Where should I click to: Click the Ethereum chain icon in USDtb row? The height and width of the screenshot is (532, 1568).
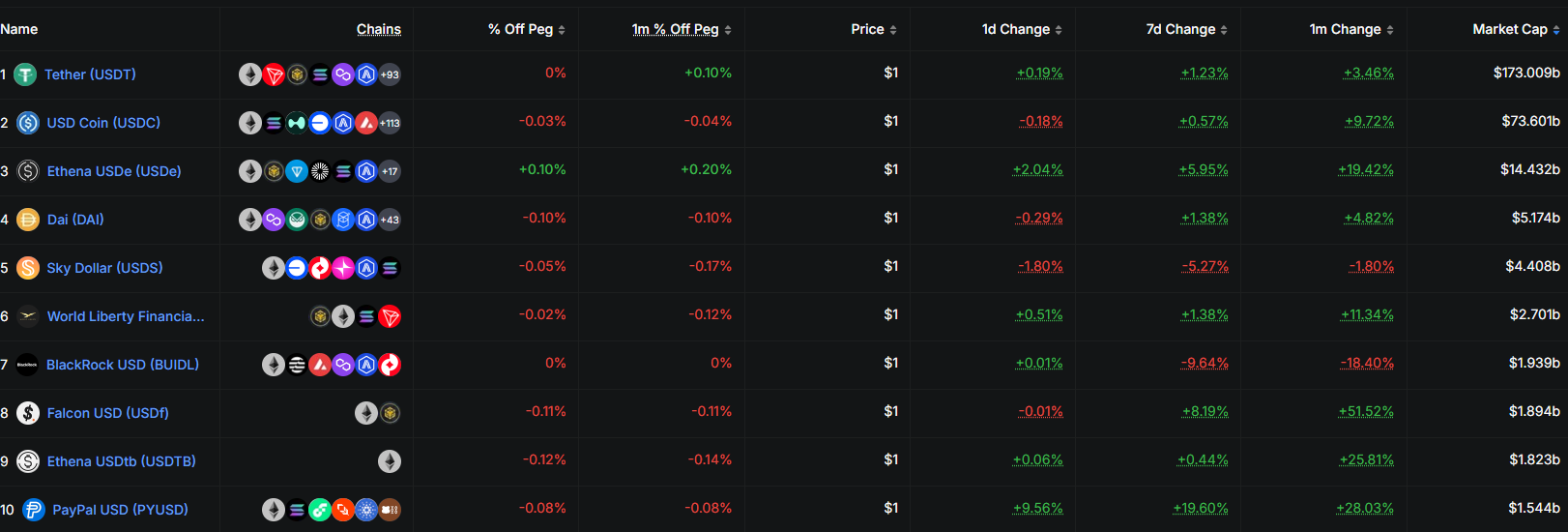390,461
